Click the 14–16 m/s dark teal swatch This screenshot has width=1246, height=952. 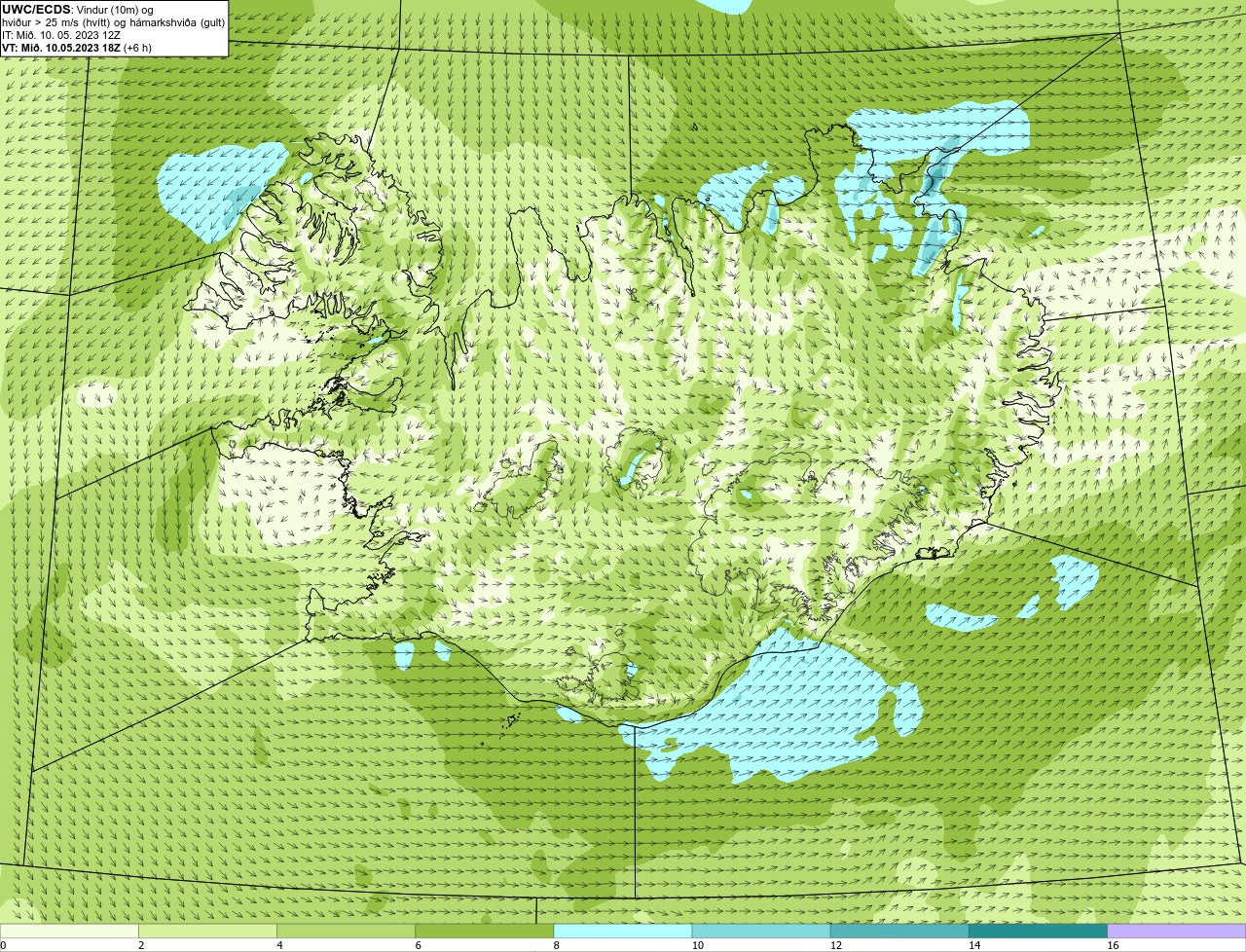point(1038,931)
